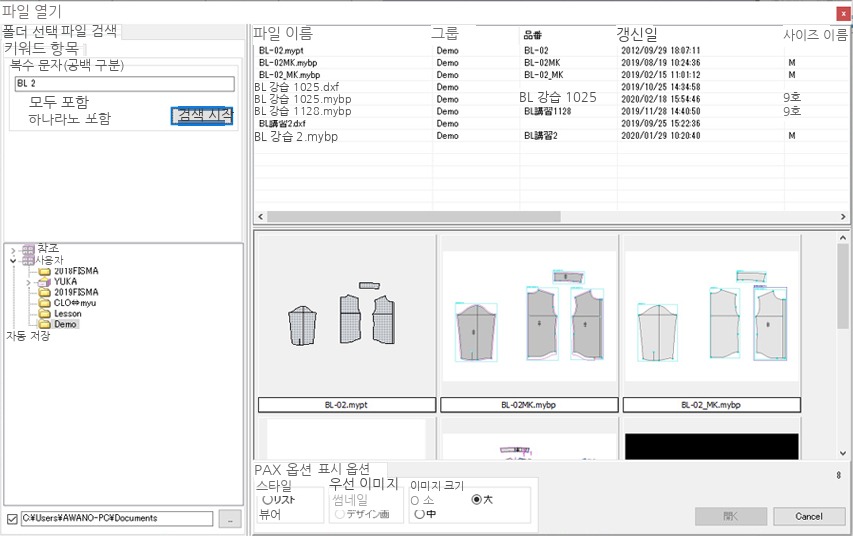This screenshot has height=536, width=853.
Task: Select the 2019FISMA folder icon
Action: click(x=45, y=292)
